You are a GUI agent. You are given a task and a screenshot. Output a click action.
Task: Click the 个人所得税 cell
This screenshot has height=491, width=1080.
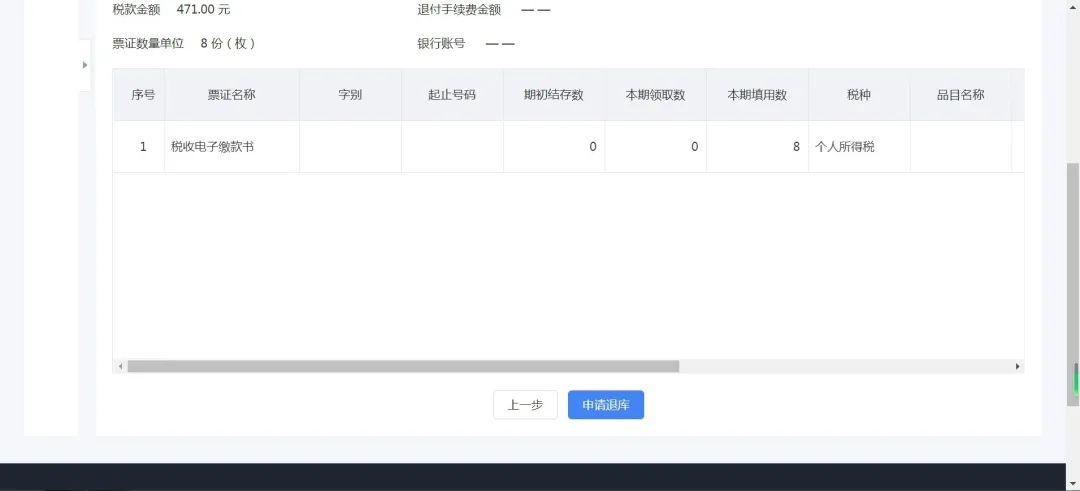click(x=859, y=147)
